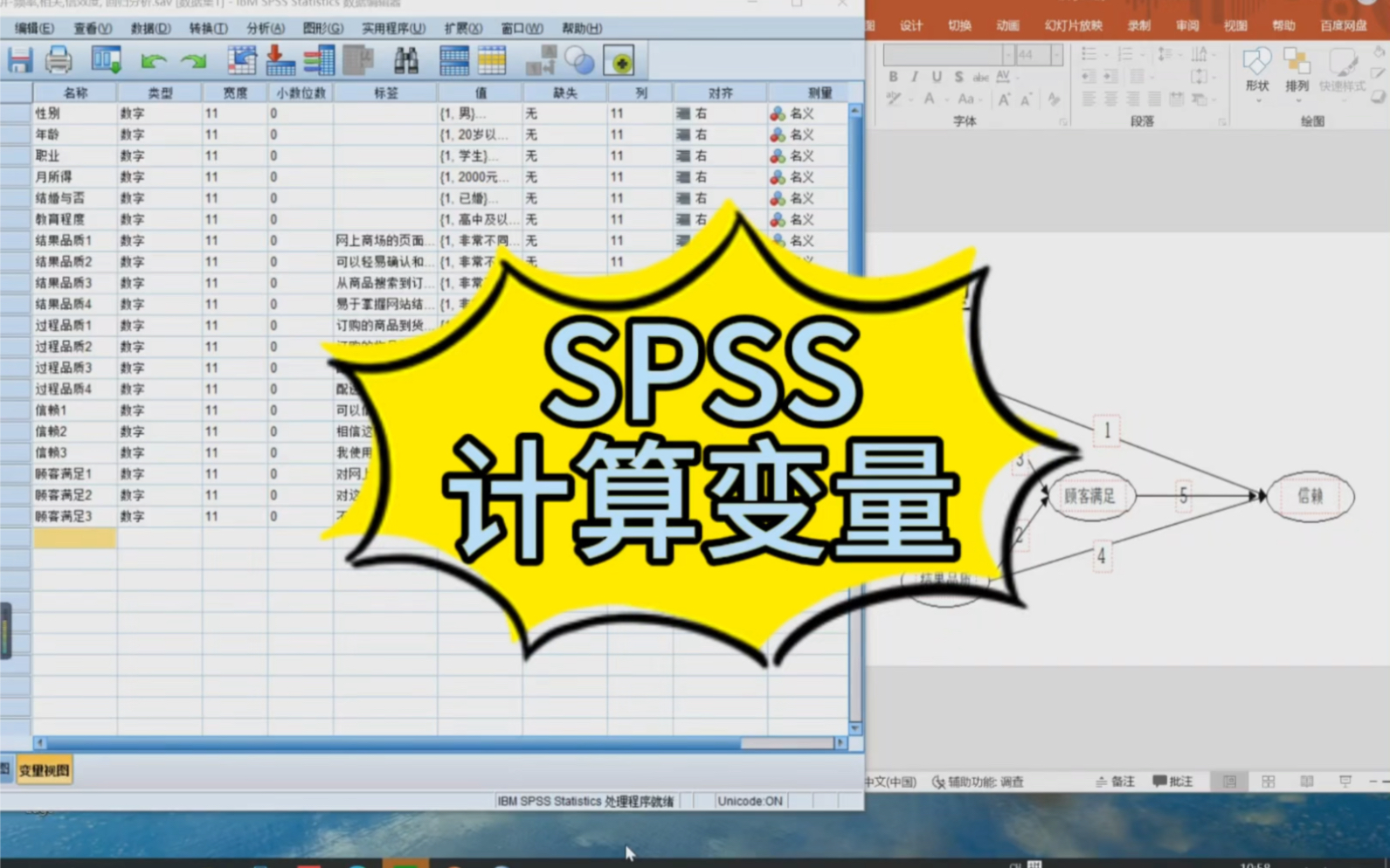Click the Split file icon

[x=453, y=60]
